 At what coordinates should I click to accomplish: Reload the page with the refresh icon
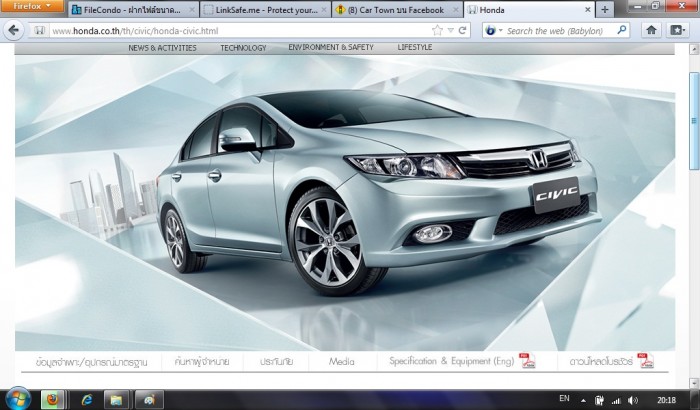[x=462, y=30]
